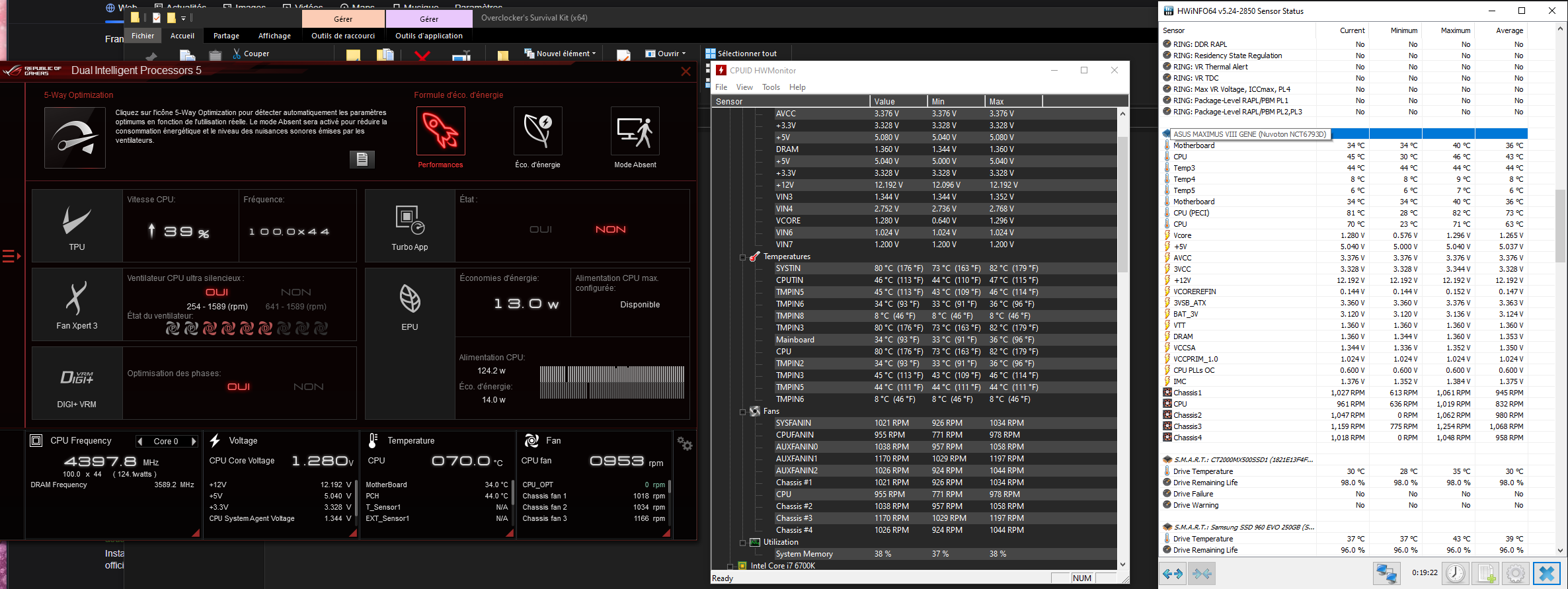Open Outils d'application ribbon tab
Screen dimensions: 1568x589
[x=428, y=36]
